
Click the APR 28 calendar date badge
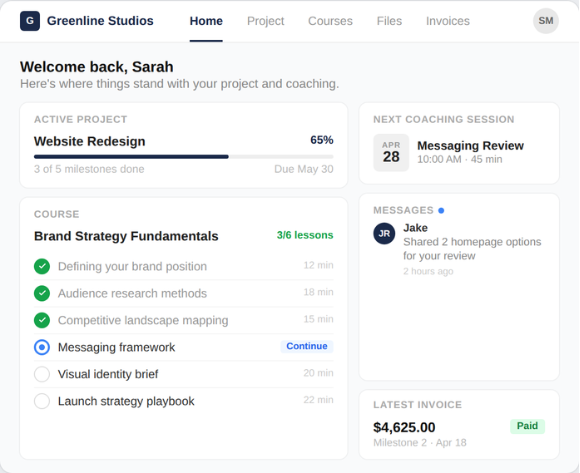391,152
